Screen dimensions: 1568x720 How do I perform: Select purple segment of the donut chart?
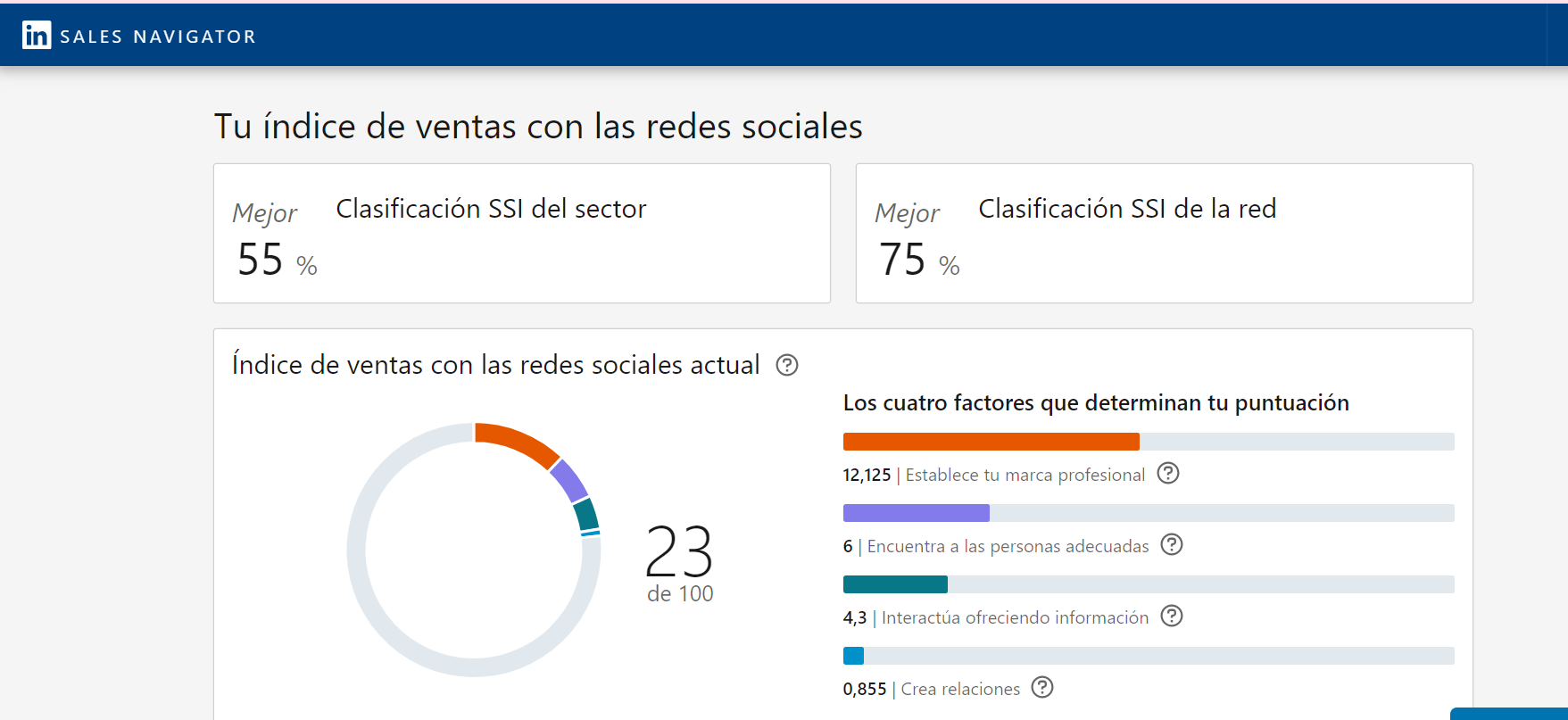[x=569, y=480]
